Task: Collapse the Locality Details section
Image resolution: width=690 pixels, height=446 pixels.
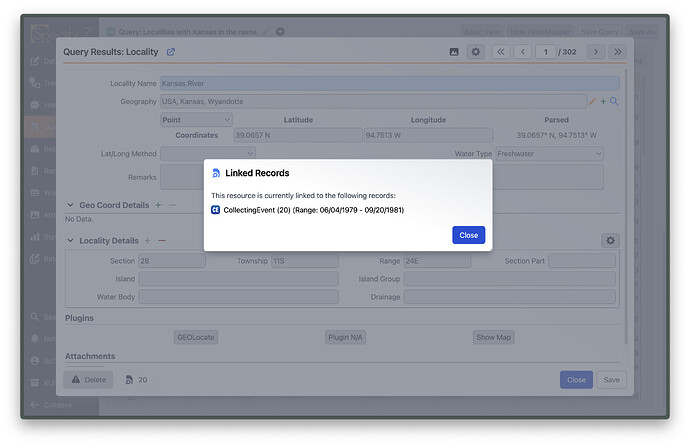Action: (70, 240)
